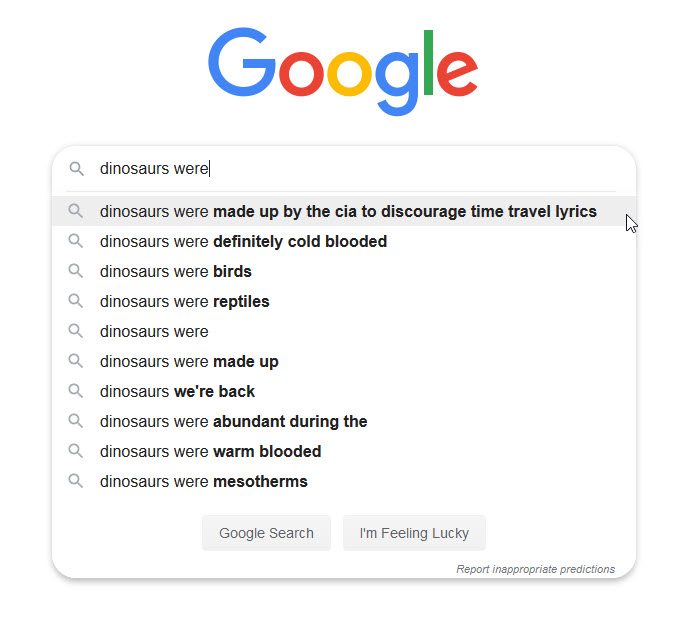692x620 pixels.
Task: Click magnifier icon beside 'definitely cold blooded' suggestion
Action: (76, 241)
